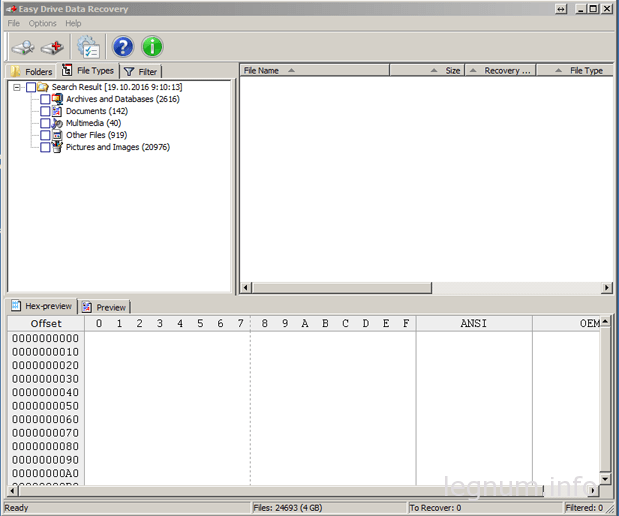Click the 'Ready' status text
619x516 pixels.
16,508
